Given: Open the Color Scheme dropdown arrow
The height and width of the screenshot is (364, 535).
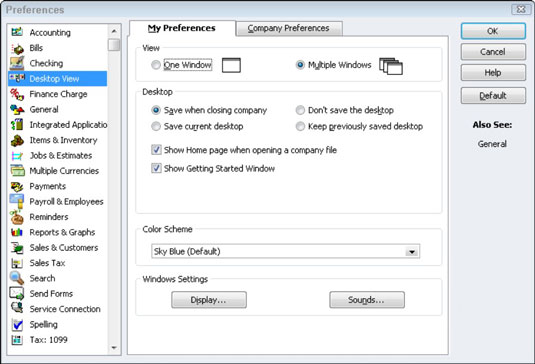Looking at the screenshot, I should tap(412, 252).
